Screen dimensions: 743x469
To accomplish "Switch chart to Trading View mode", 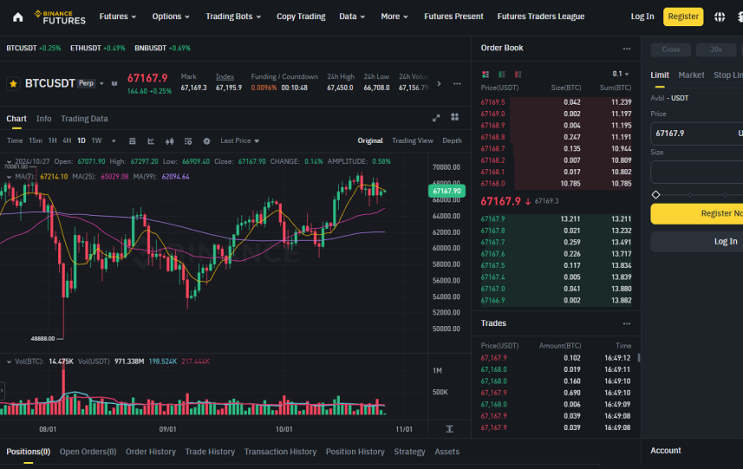I will tap(412, 141).
